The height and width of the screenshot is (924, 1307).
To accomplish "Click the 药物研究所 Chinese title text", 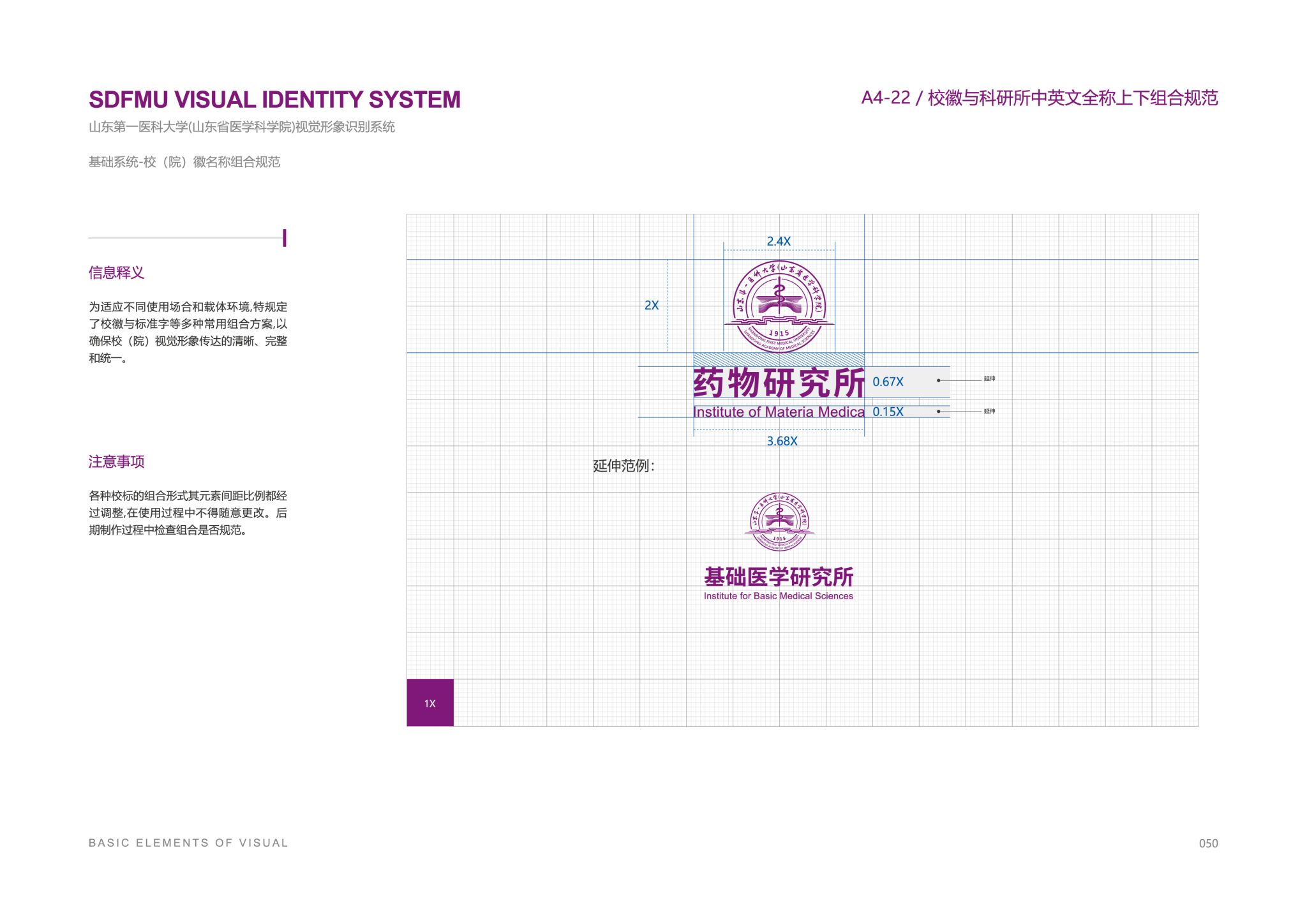I will click(779, 383).
